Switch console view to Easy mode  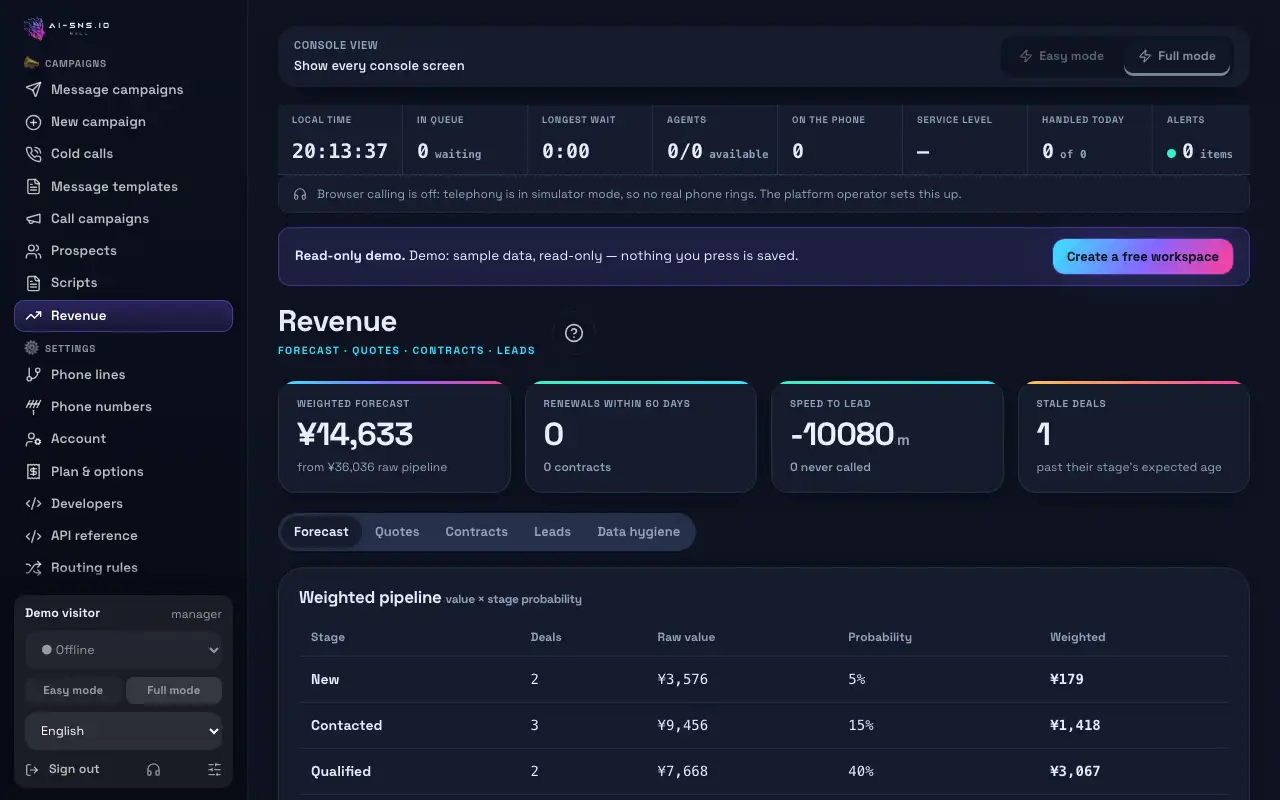click(1062, 56)
